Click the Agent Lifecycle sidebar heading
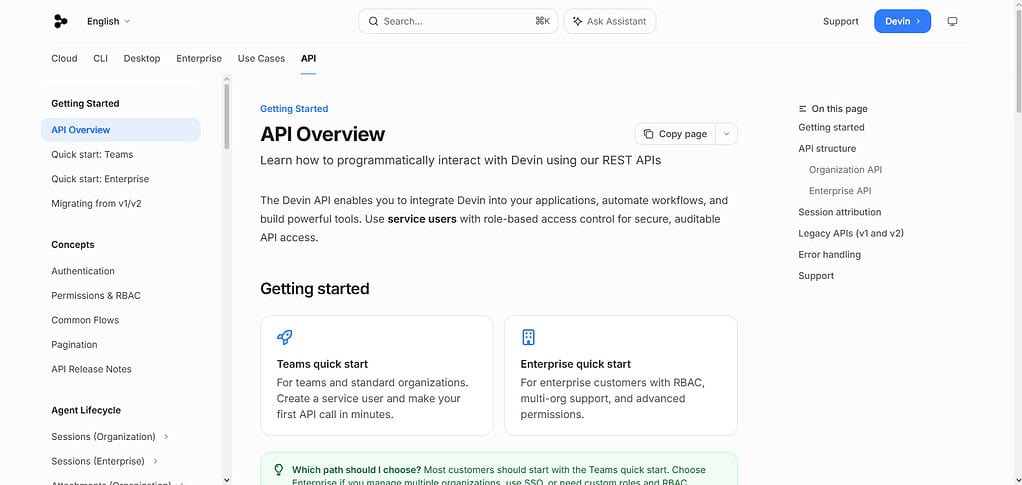This screenshot has width=1022, height=485. 86,411
